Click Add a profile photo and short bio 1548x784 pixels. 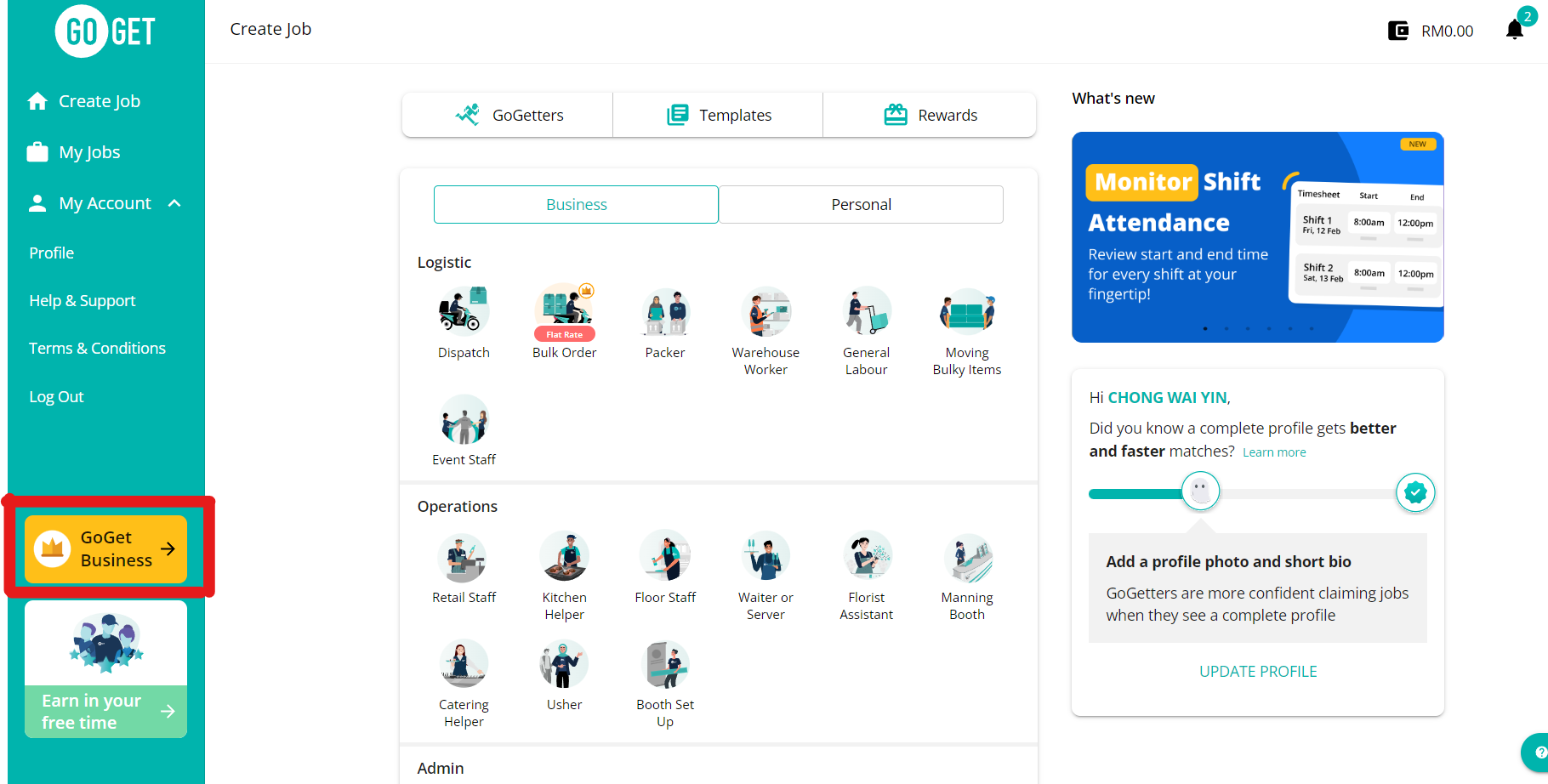pyautogui.click(x=1228, y=561)
